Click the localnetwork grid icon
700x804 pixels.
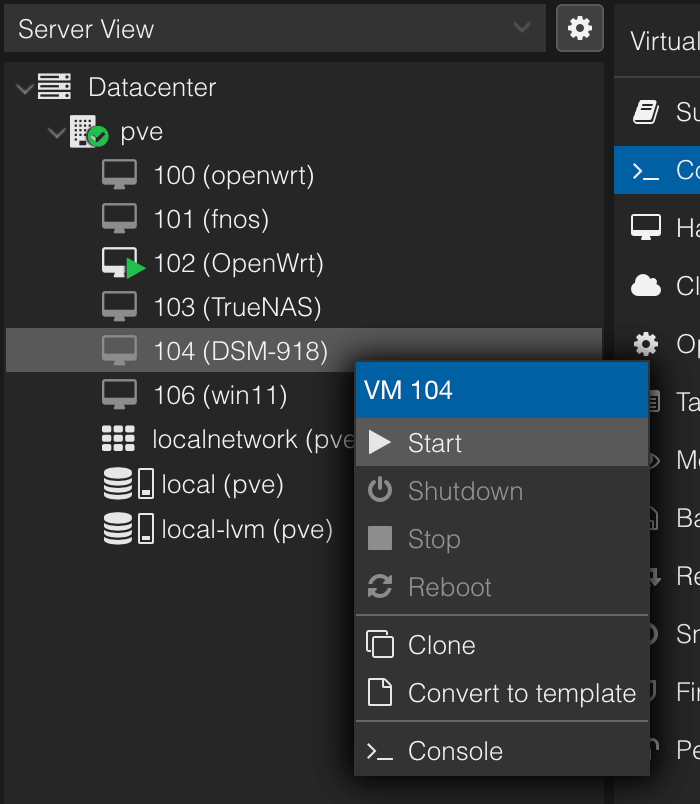(119, 439)
